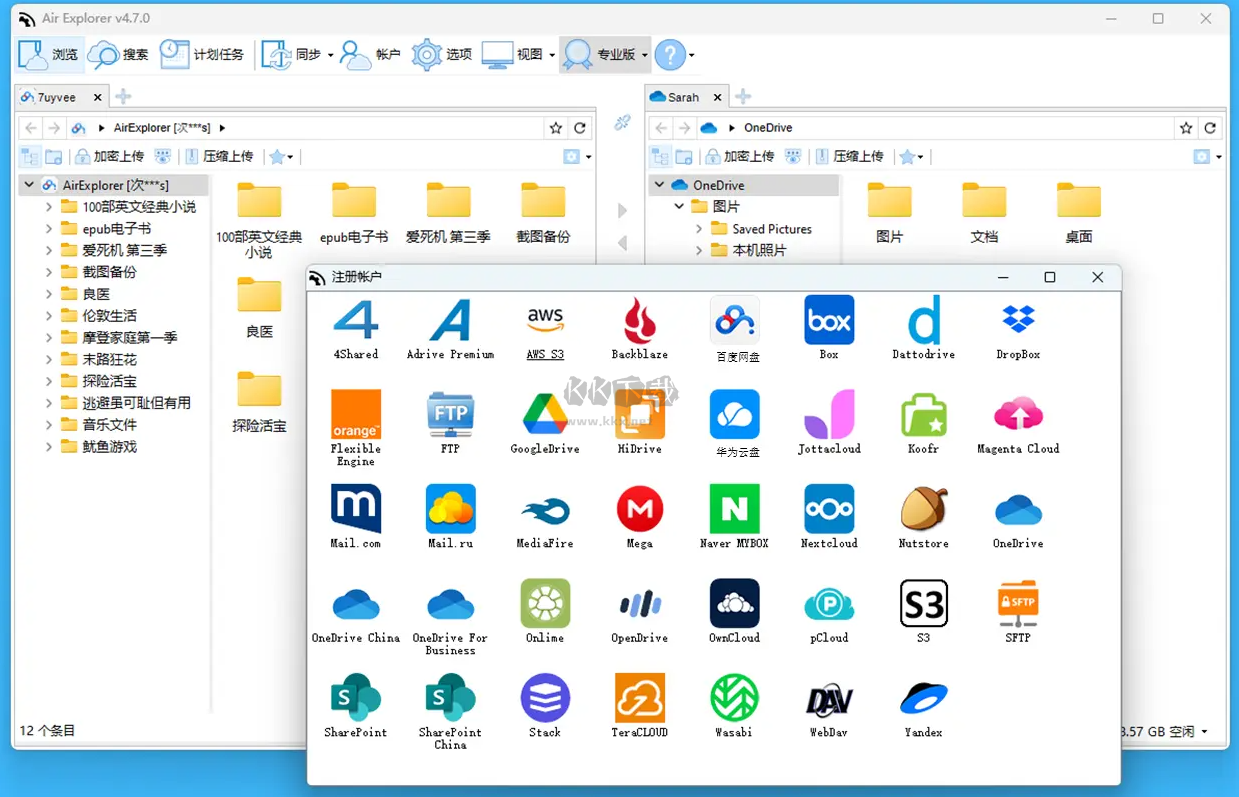
Task: Toggle the tree view in the left panel
Action: [29, 157]
